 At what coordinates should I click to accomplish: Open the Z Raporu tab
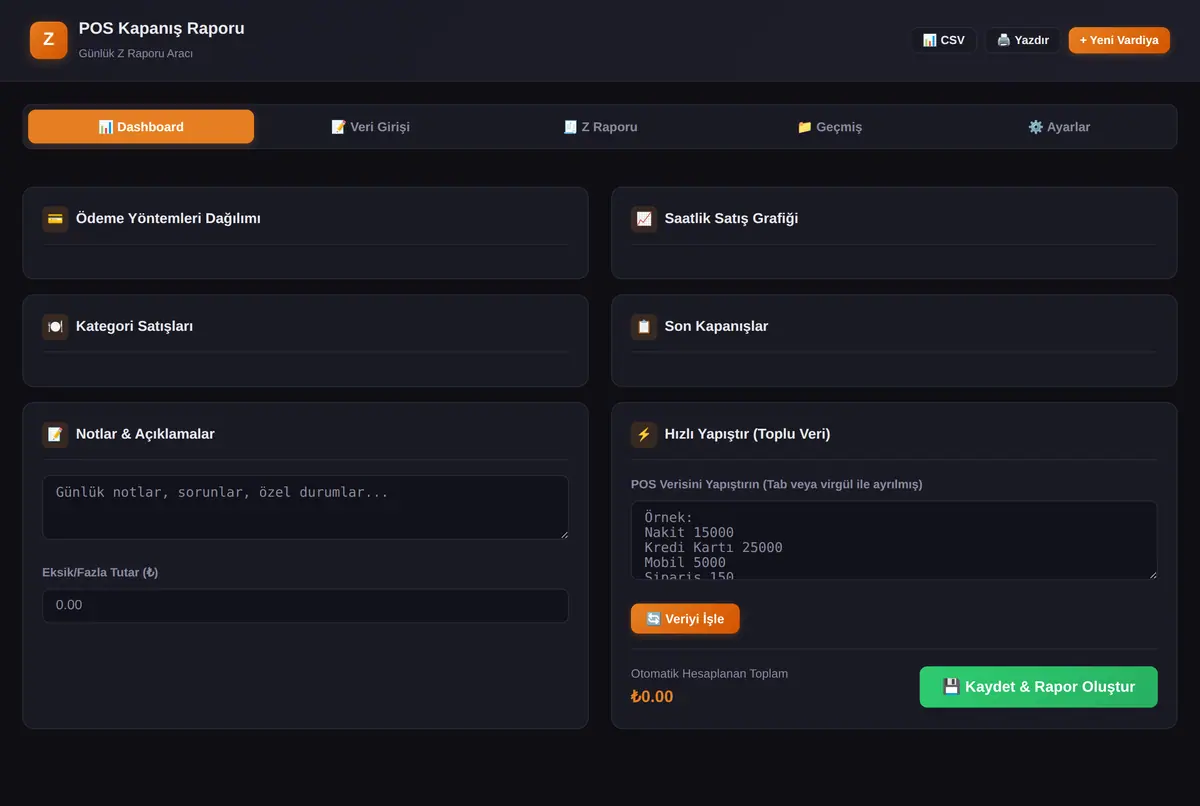[x=600, y=127]
